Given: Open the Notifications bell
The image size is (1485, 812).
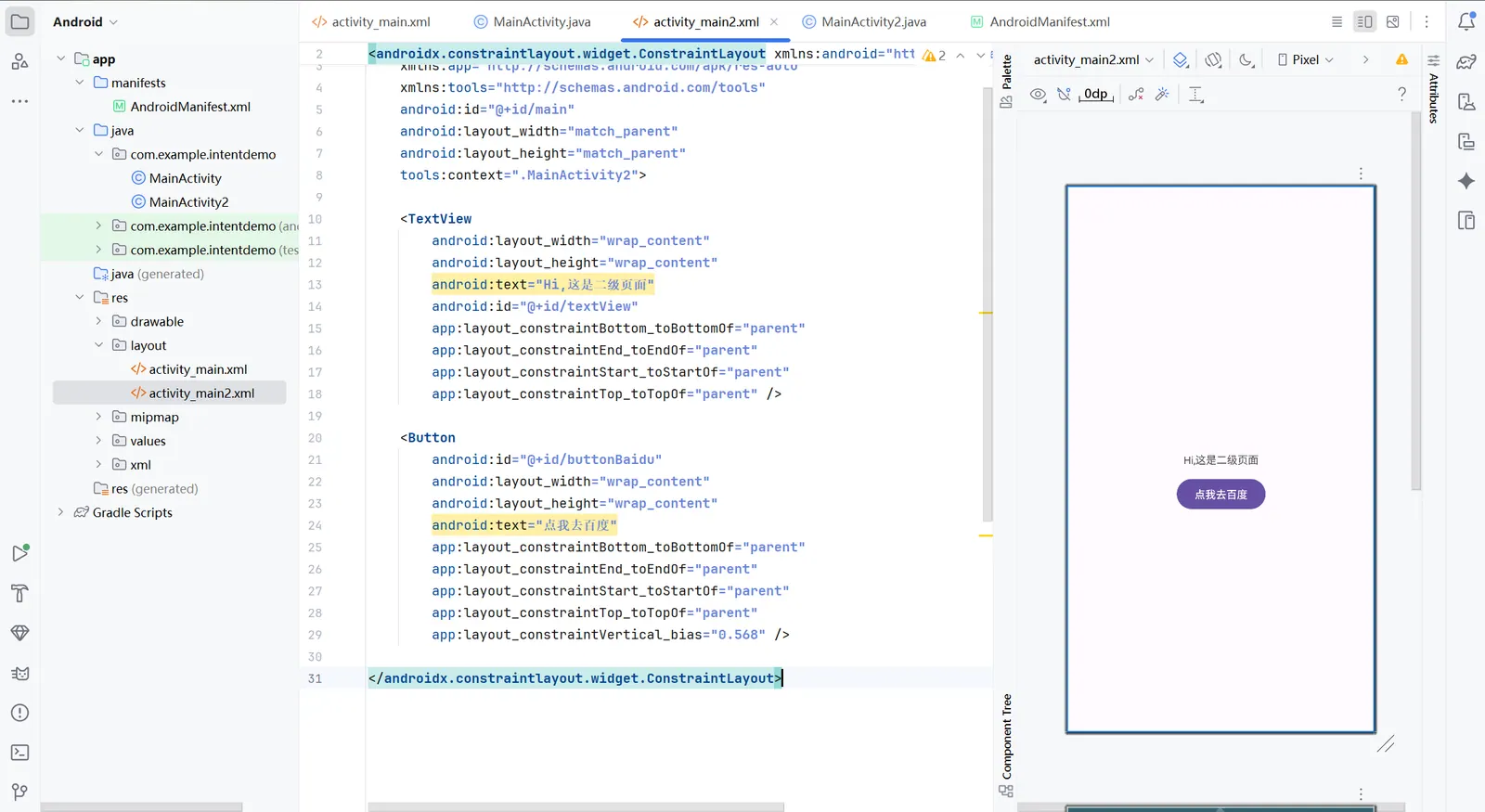Looking at the screenshot, I should point(1466,21).
